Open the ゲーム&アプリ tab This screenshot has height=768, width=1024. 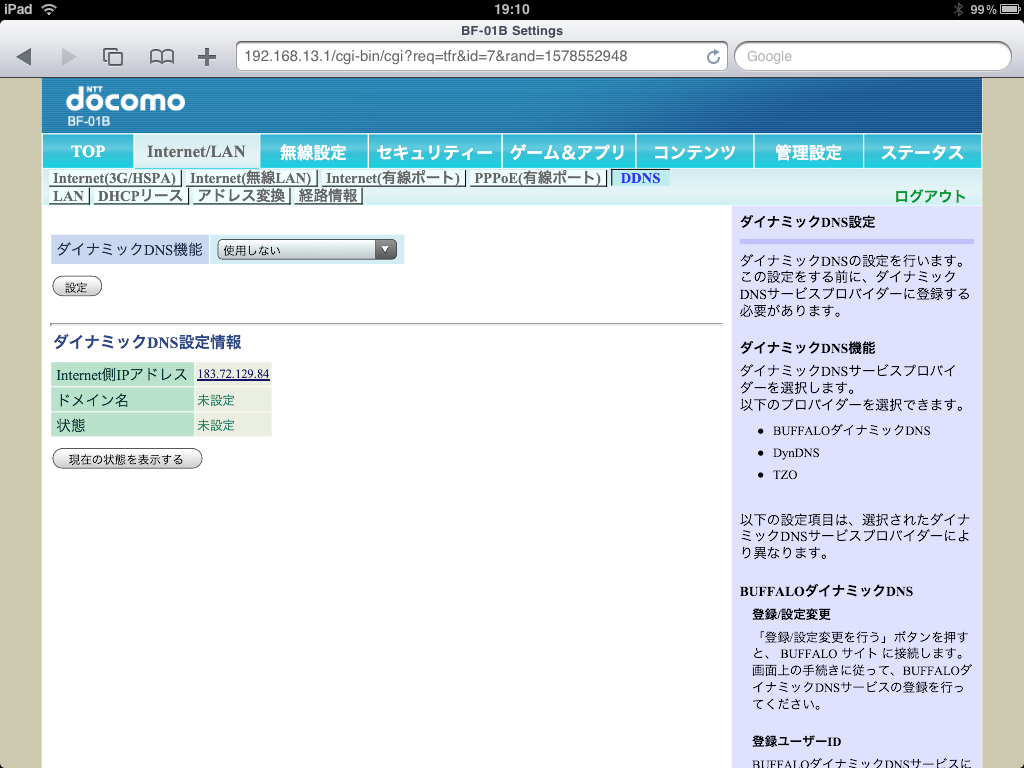(x=568, y=152)
